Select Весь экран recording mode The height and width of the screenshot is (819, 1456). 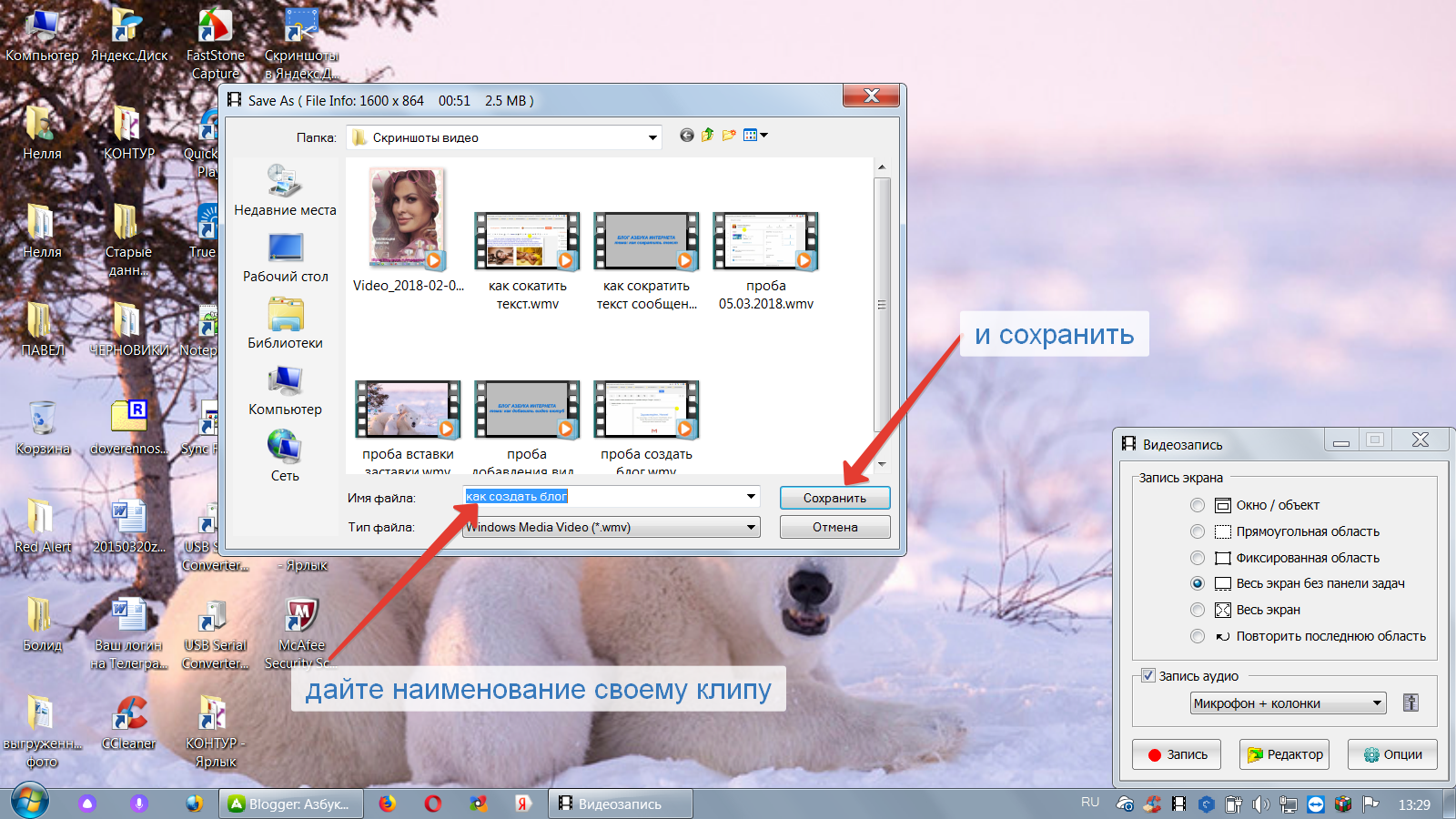coord(1198,610)
